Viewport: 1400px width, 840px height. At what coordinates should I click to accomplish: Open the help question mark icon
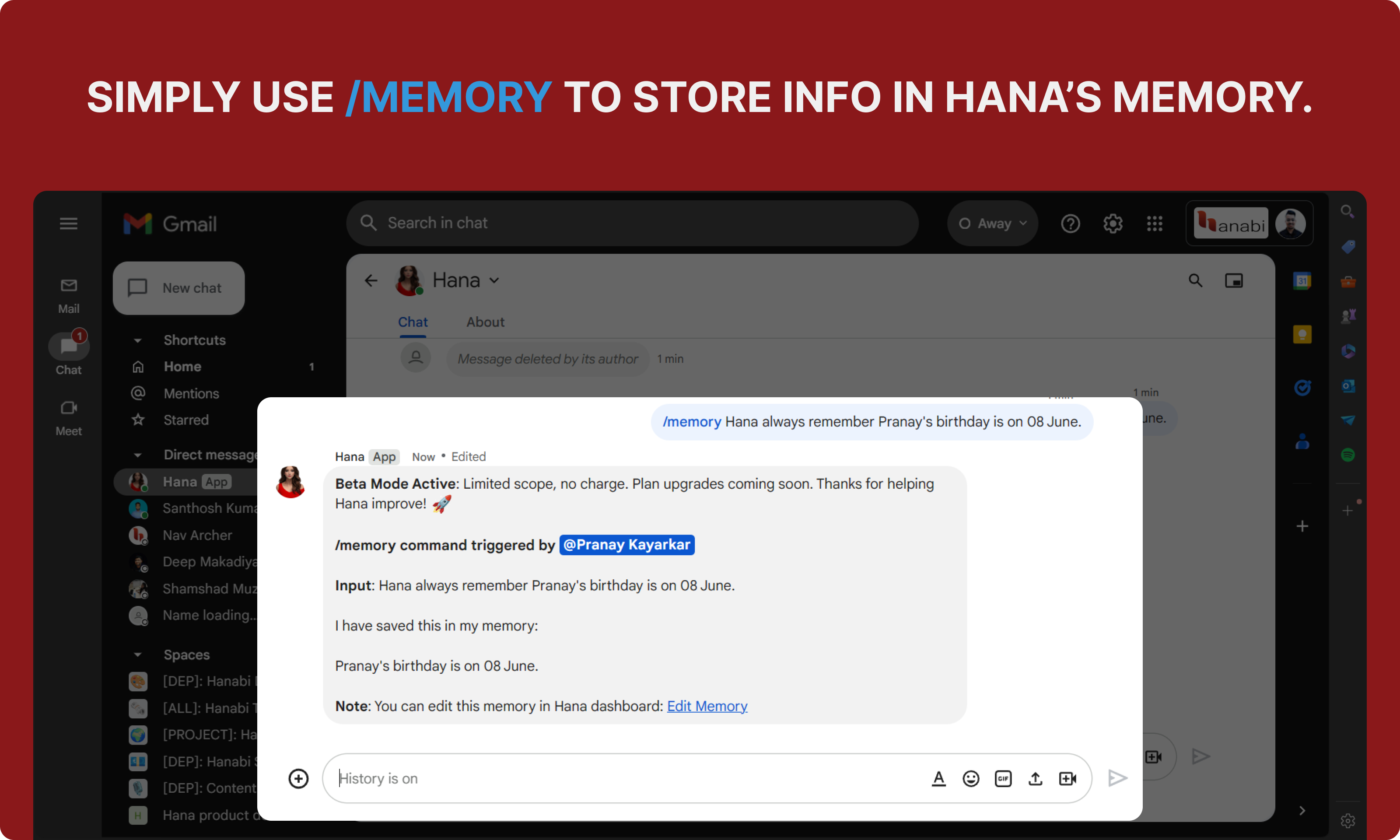pyautogui.click(x=1070, y=224)
